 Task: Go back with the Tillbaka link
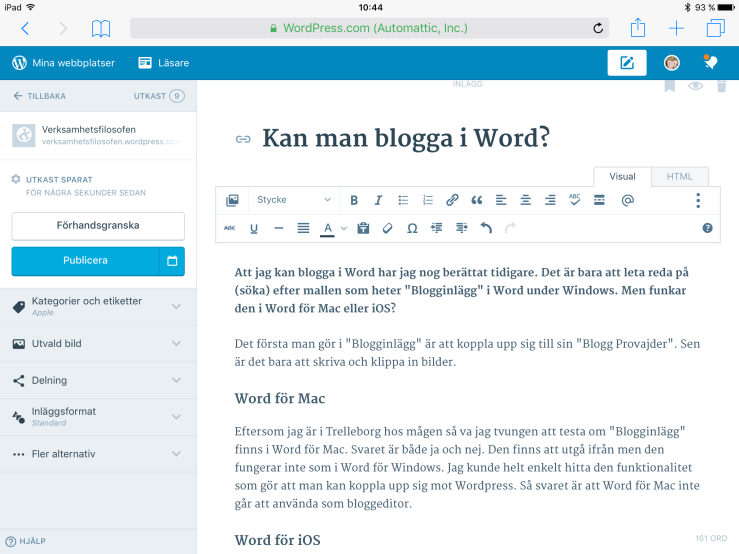(40, 96)
